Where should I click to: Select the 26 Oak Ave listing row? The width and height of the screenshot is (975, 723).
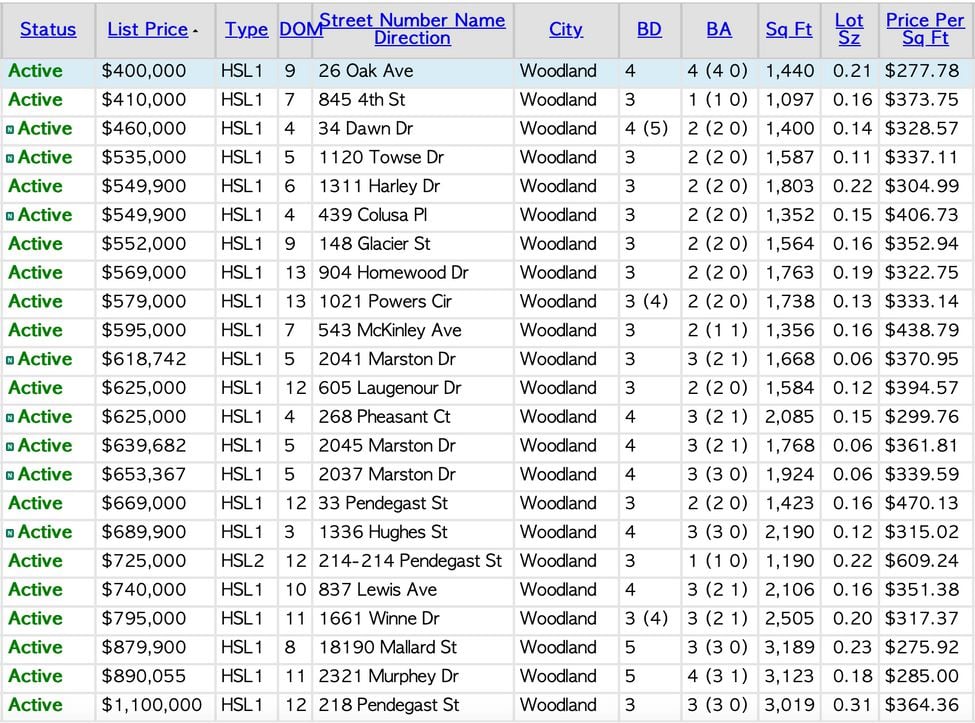(x=488, y=71)
